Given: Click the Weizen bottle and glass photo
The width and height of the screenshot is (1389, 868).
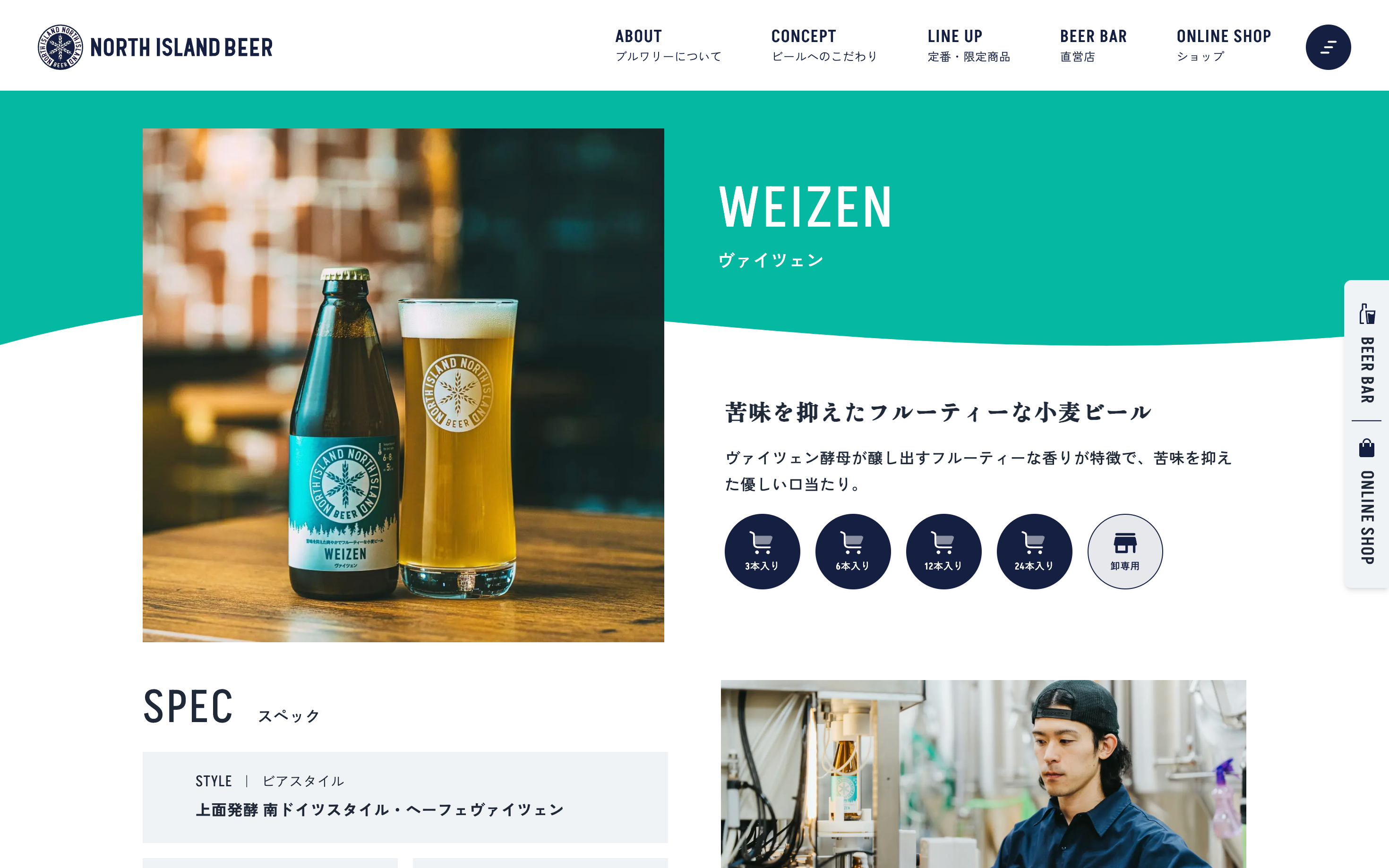Looking at the screenshot, I should point(403,385).
